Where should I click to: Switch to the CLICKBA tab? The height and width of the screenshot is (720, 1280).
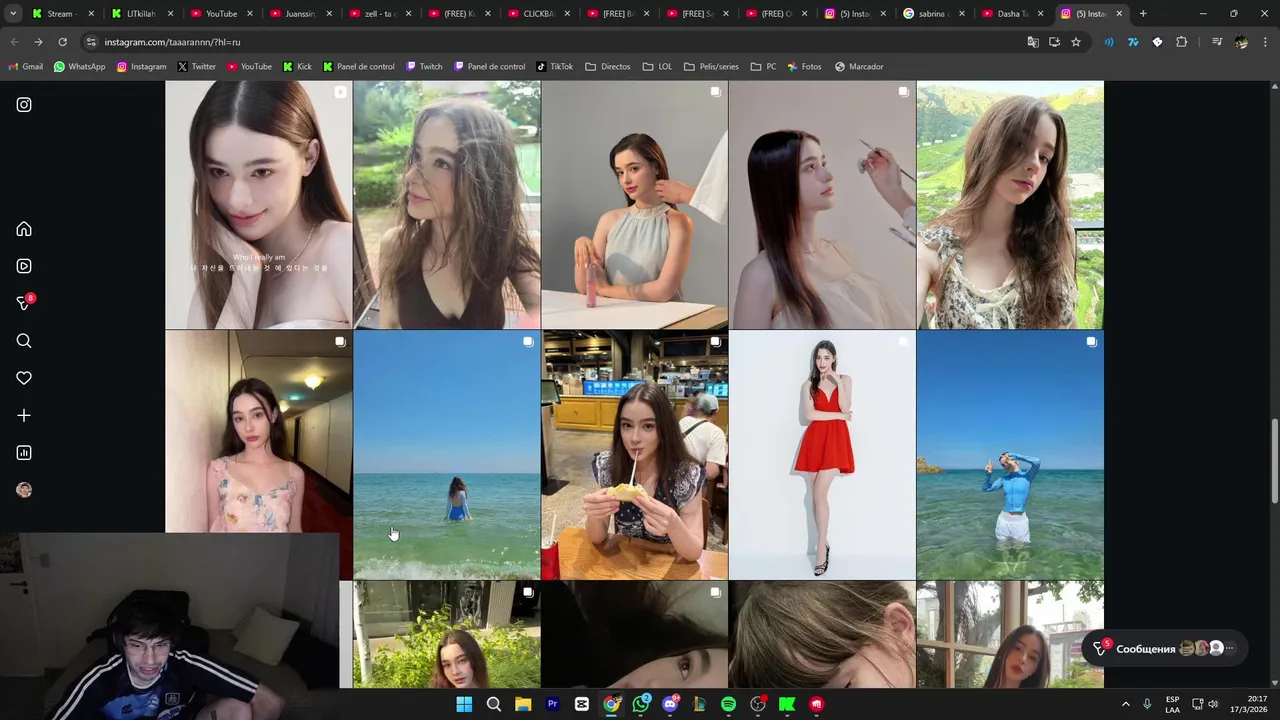click(538, 14)
